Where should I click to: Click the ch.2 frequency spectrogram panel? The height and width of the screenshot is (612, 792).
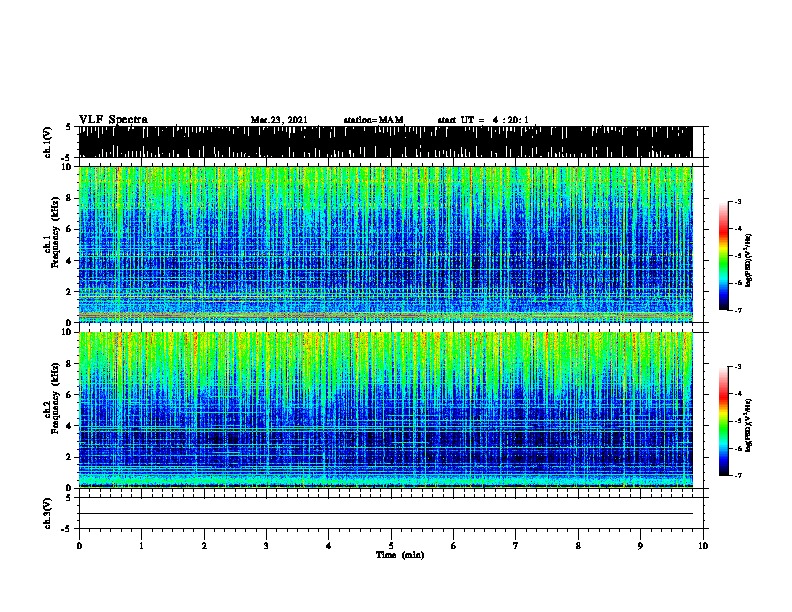pos(386,410)
